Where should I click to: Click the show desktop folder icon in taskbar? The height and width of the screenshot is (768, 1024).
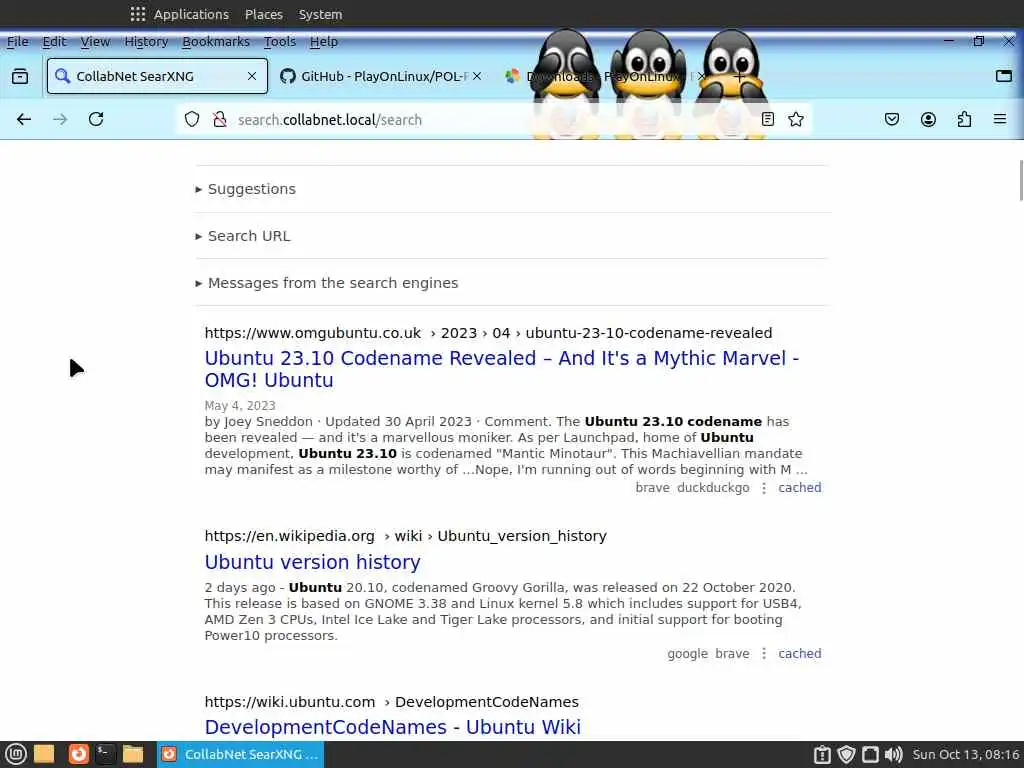[44, 754]
